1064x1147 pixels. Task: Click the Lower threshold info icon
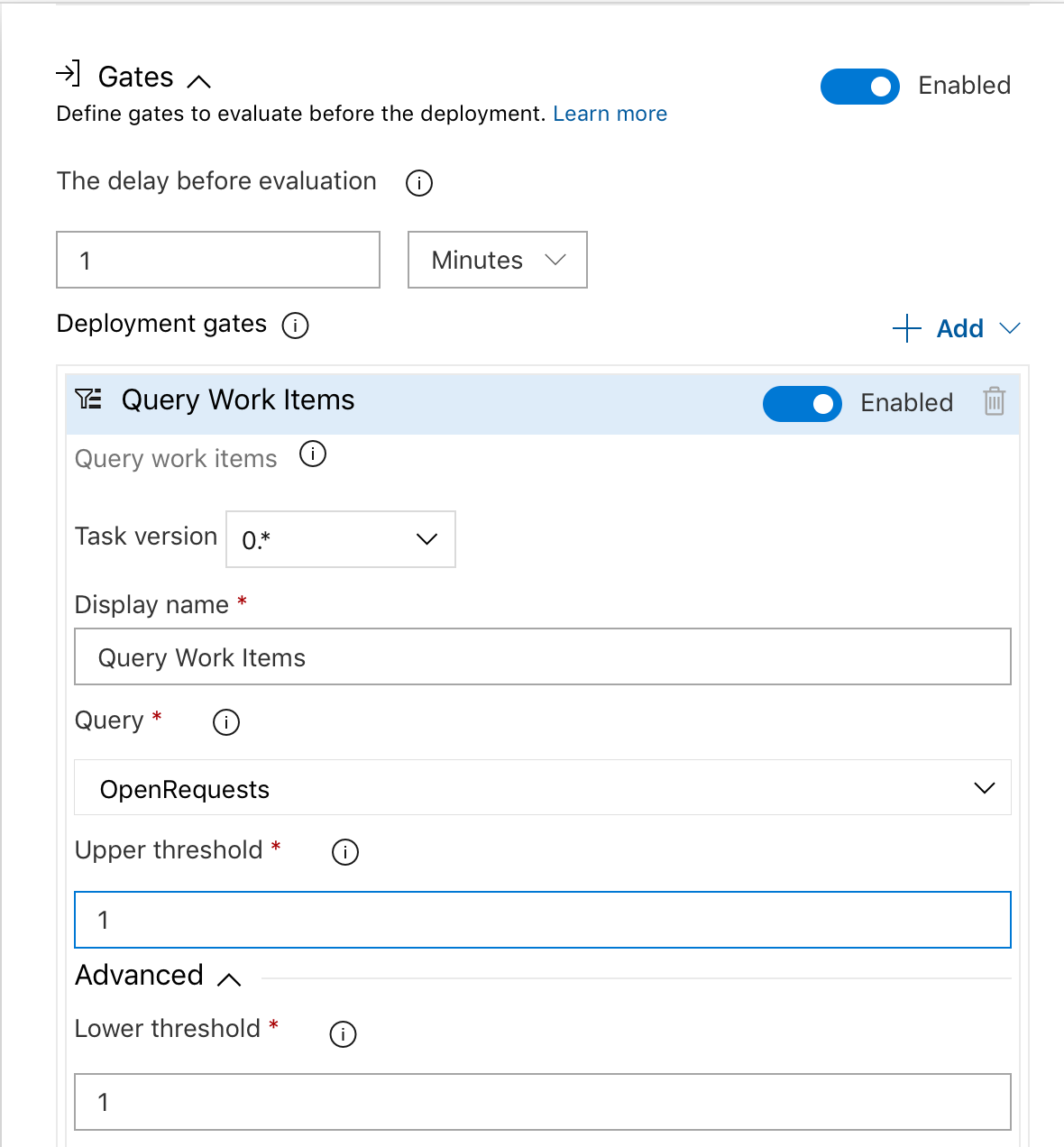click(342, 1033)
